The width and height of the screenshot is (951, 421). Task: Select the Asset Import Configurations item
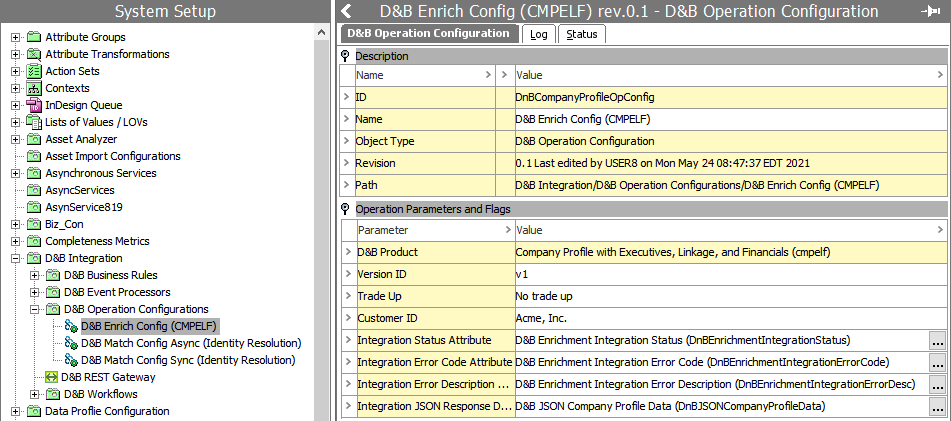pyautogui.click(x=112, y=156)
